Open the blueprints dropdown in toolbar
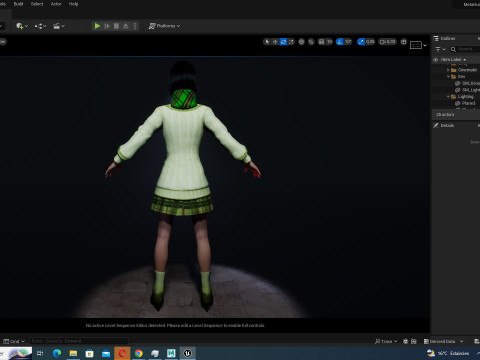 click(40, 26)
